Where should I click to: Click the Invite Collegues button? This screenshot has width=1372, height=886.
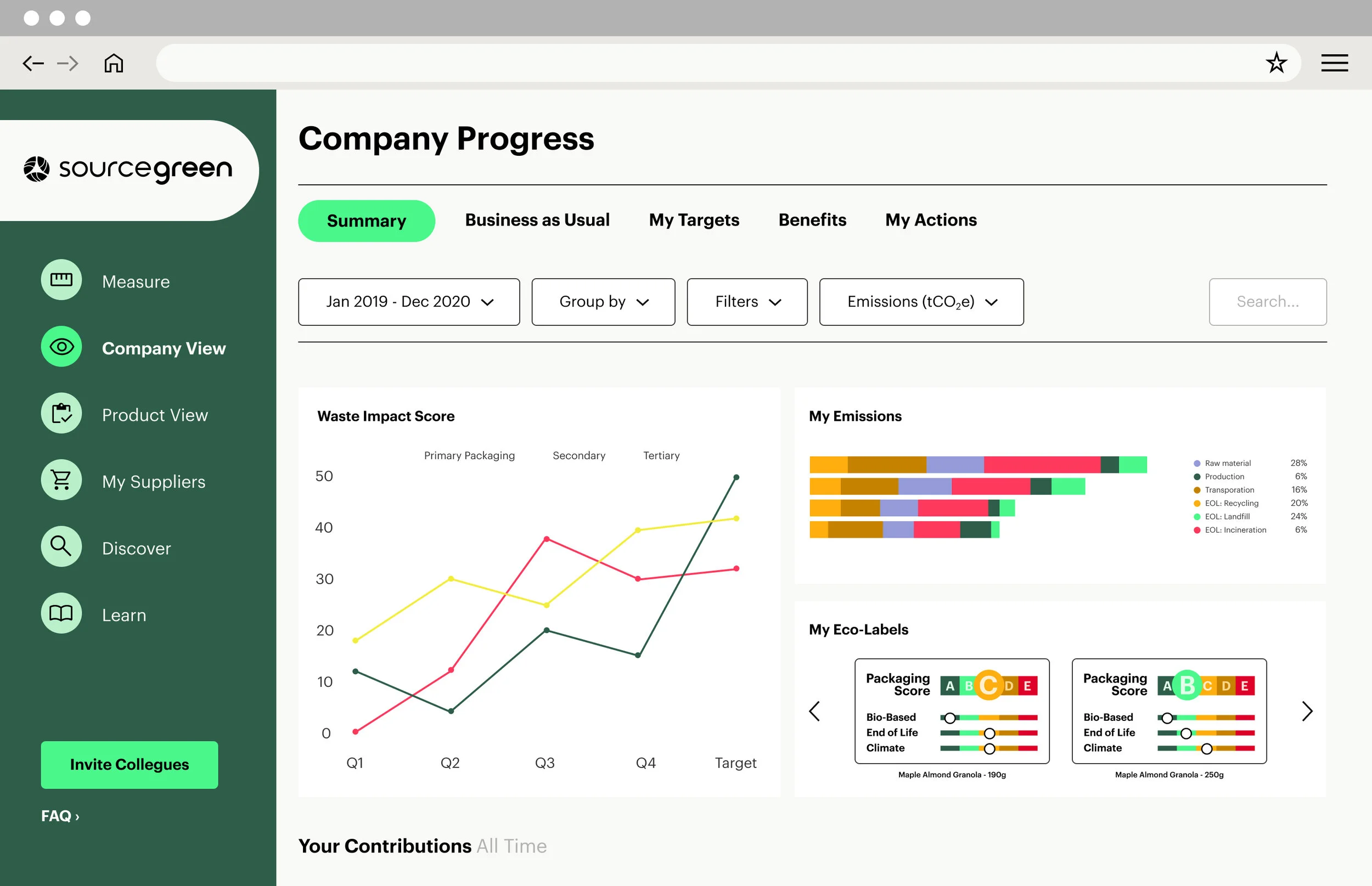tap(130, 765)
